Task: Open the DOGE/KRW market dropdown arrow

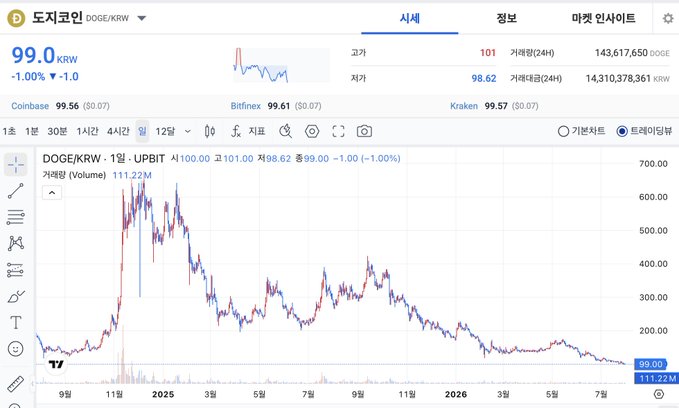Action: coord(142,19)
